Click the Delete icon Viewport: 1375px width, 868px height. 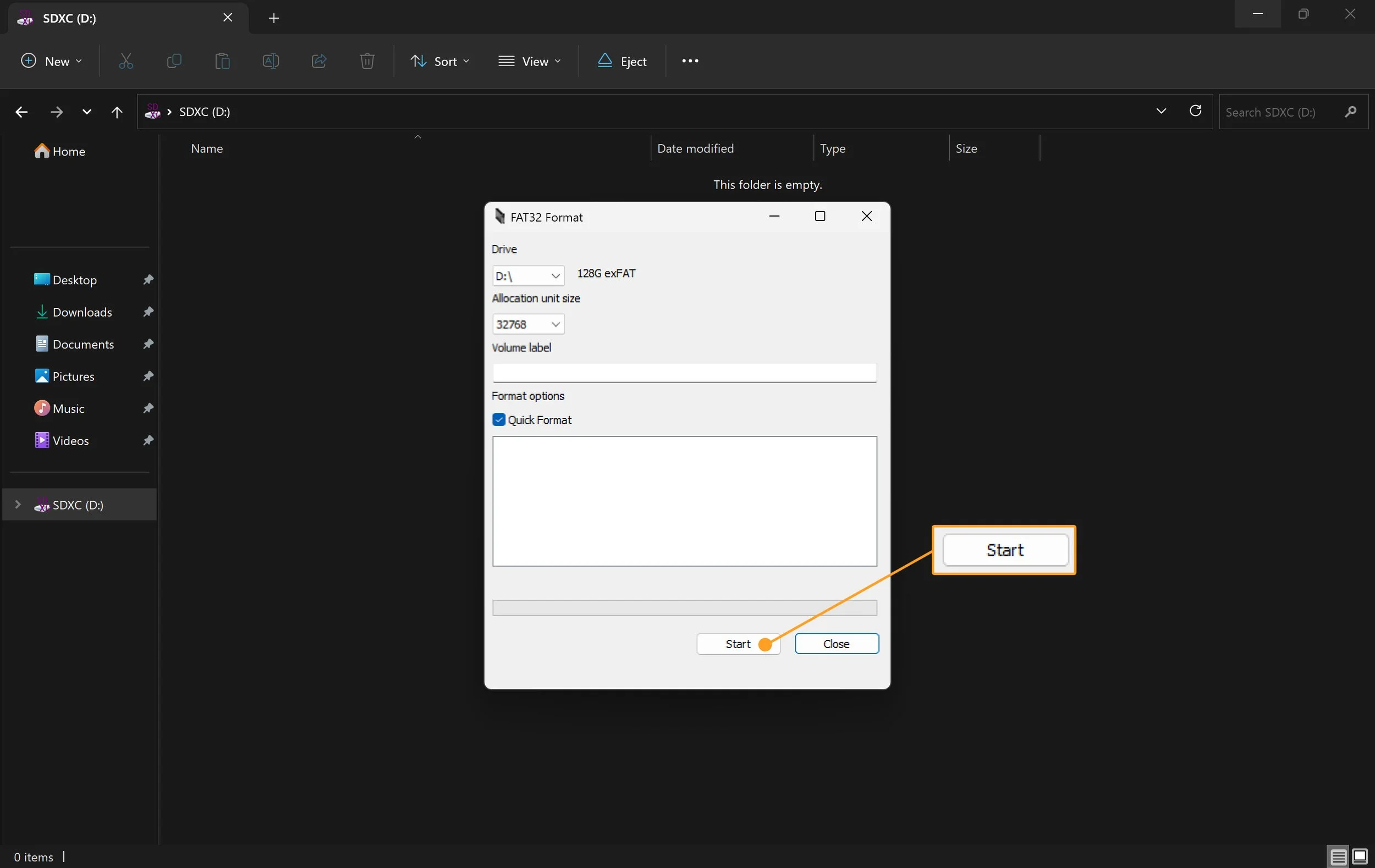[367, 61]
